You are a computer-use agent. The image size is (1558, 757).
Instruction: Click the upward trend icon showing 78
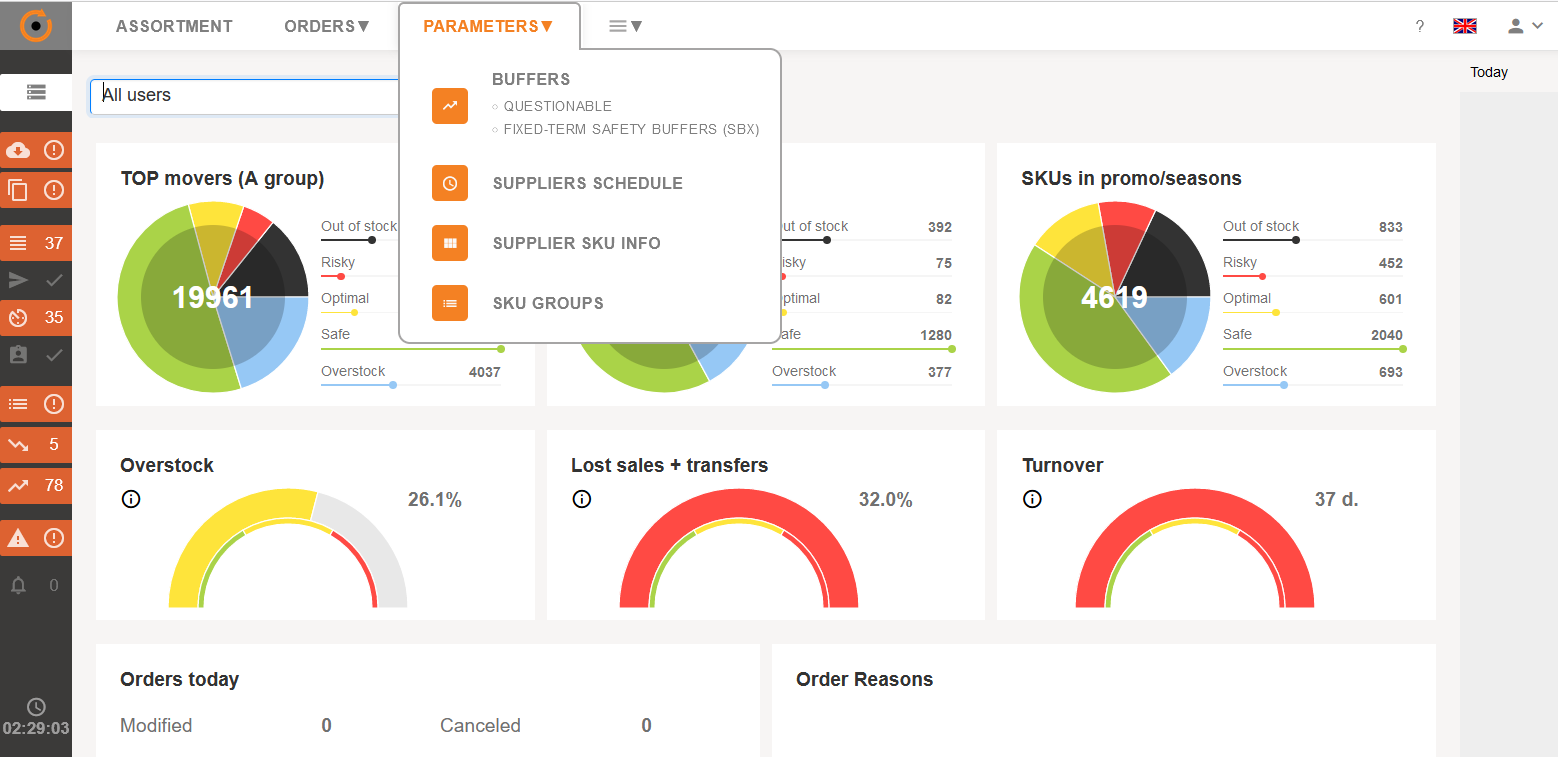[18, 486]
